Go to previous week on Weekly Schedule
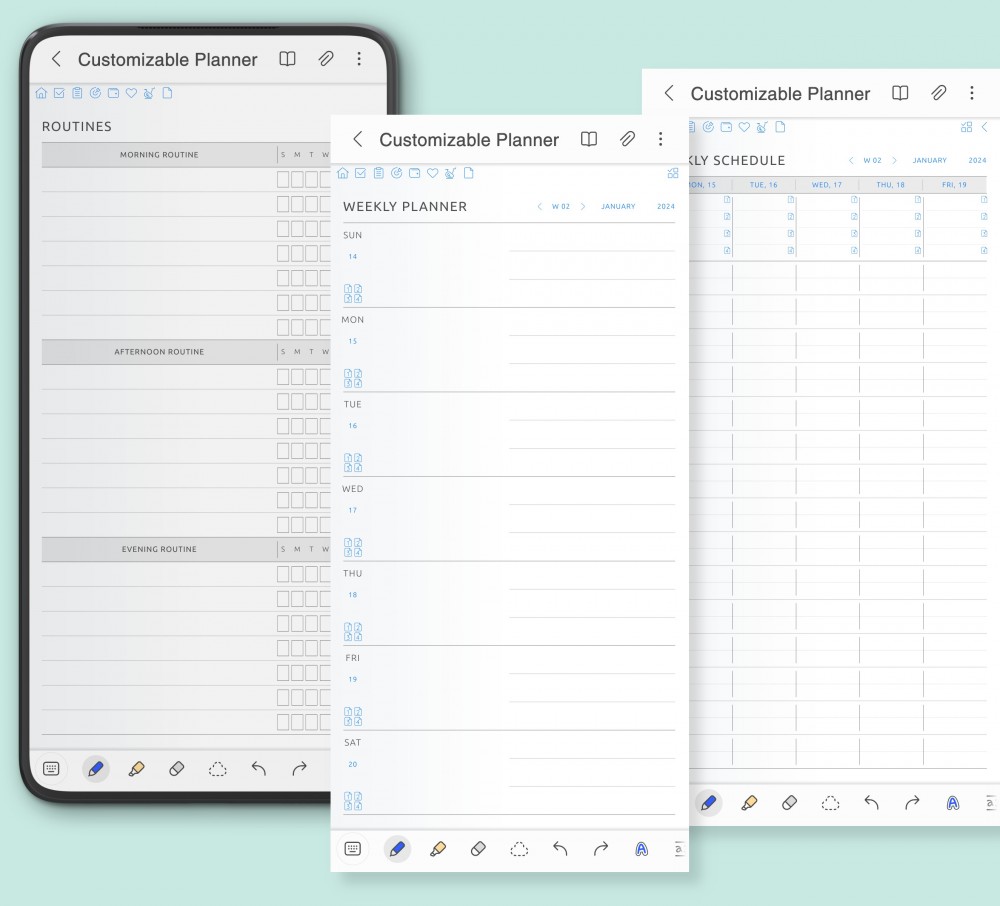 click(x=851, y=161)
